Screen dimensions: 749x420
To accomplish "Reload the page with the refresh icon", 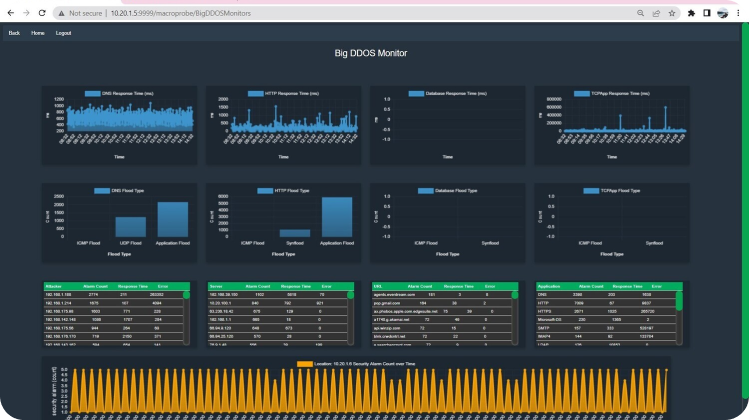I will [40, 14].
